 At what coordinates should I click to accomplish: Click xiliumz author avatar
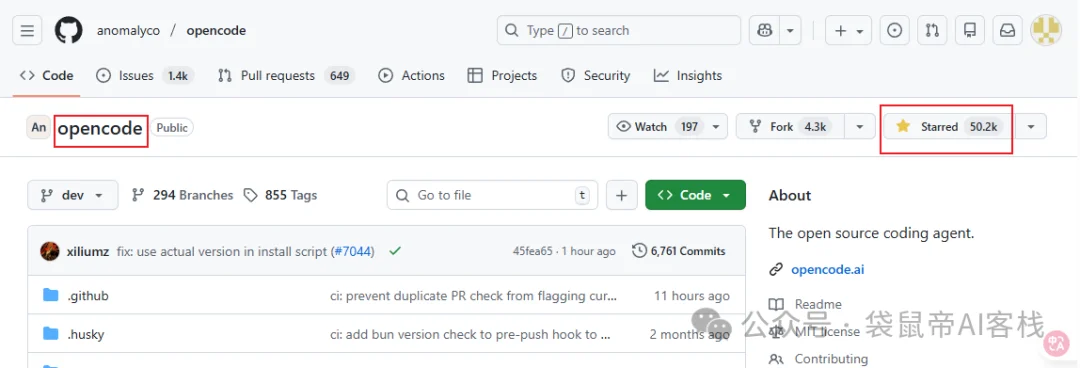click(50, 251)
